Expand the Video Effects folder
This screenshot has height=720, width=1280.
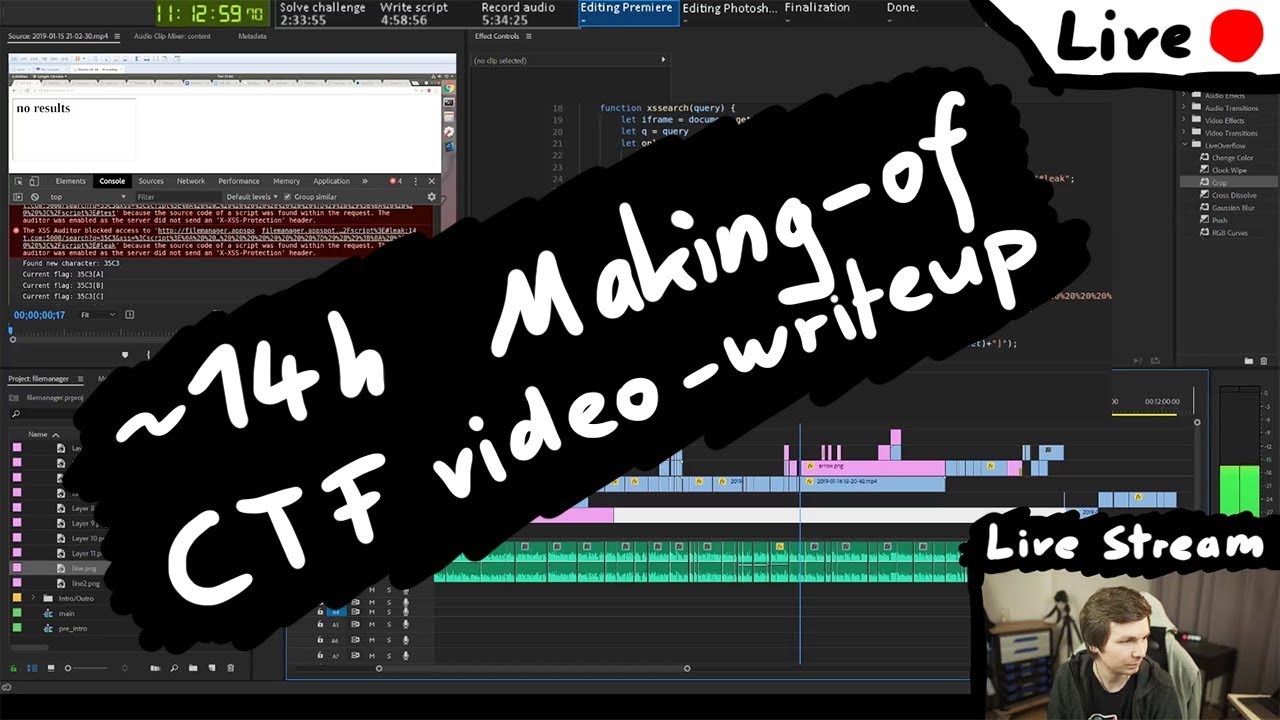point(1185,121)
